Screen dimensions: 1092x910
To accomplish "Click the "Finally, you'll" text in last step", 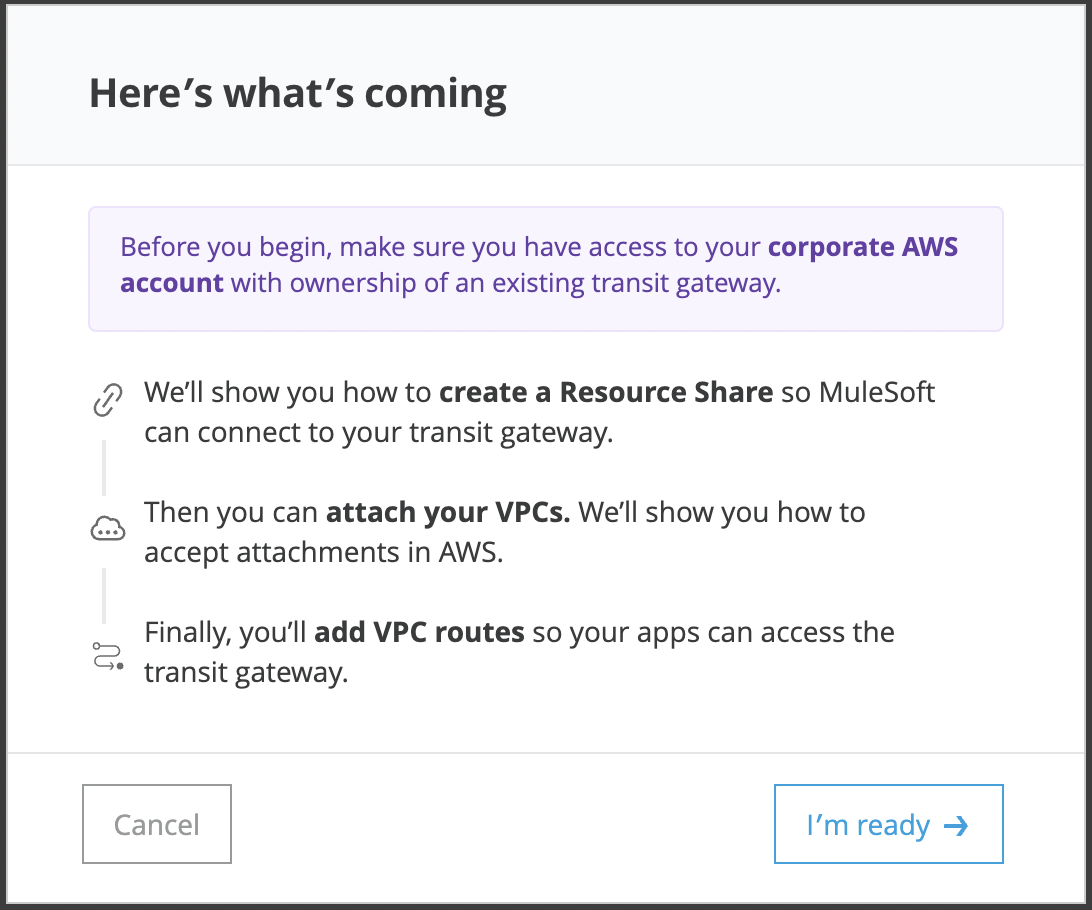I will point(226,632).
